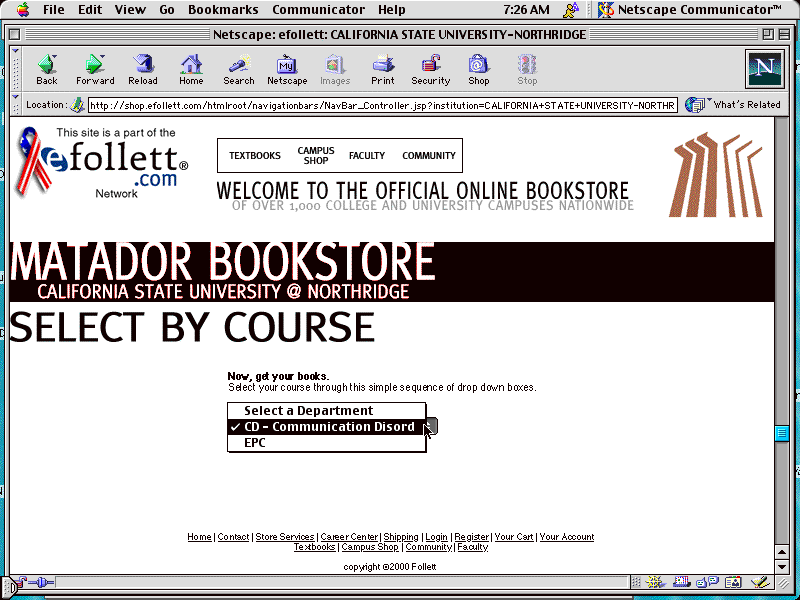This screenshot has width=800, height=600.
Task: Follow the Faculty footer link
Action: 472,547
